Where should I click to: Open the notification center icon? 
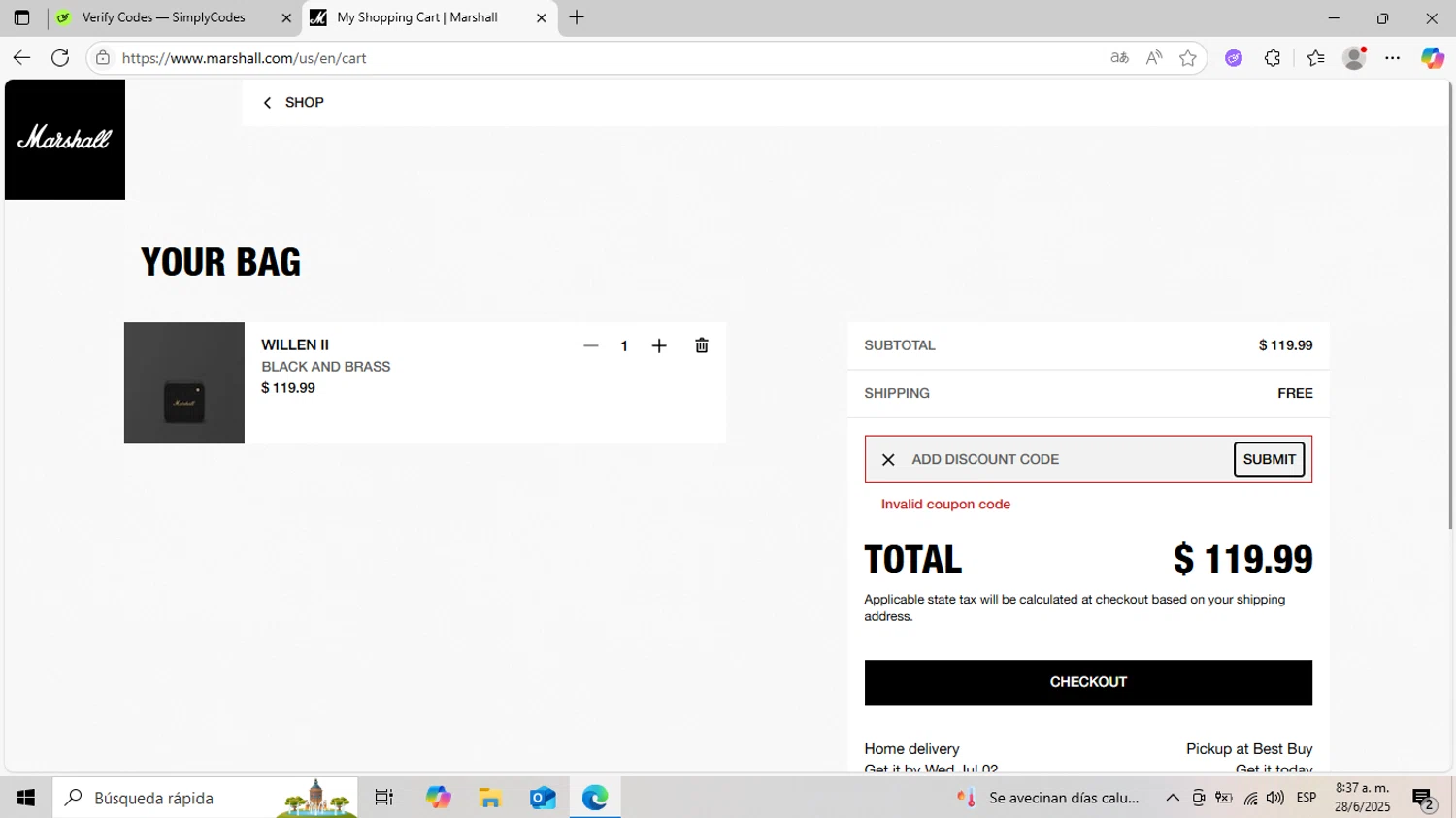pyautogui.click(x=1424, y=799)
